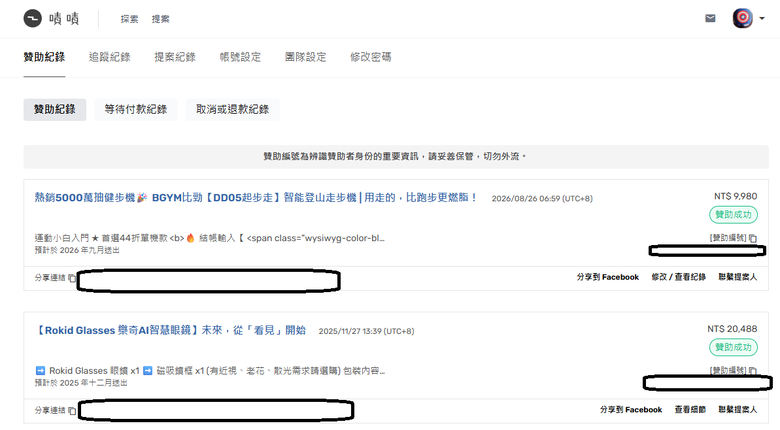Switch to the 團隊設定 tab
The width and height of the screenshot is (780, 430).
click(x=305, y=57)
